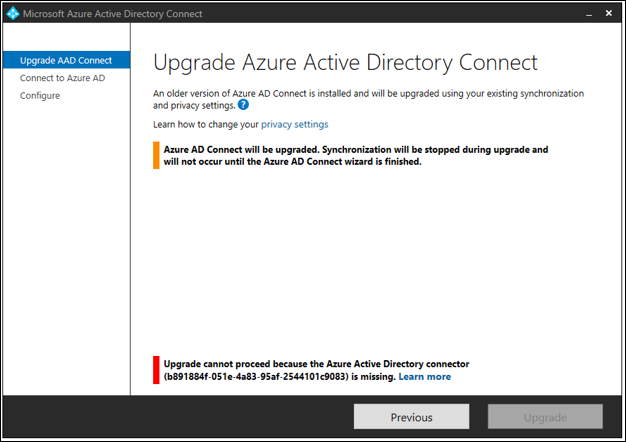Click the red error indicator bar
Viewport: 626px width, 442px height.
(156, 370)
